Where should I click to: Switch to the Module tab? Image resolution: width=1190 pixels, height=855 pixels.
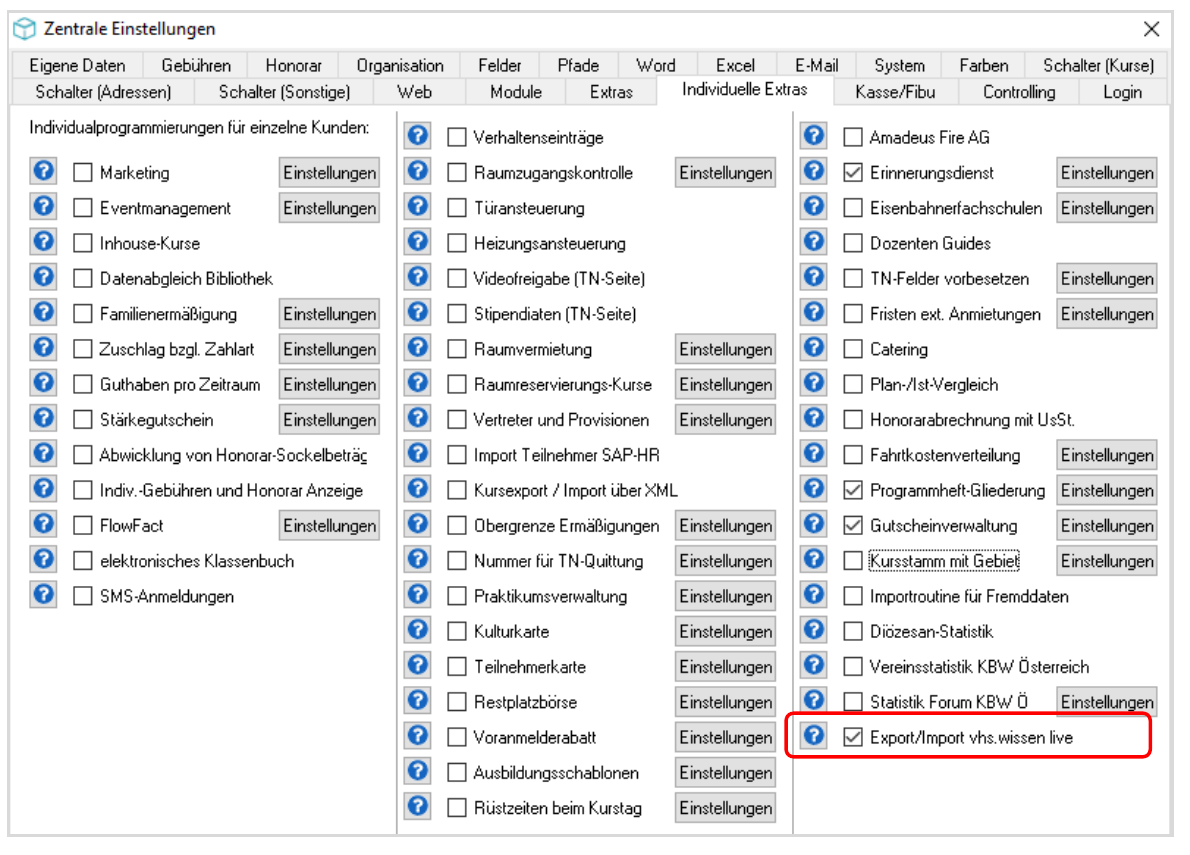coord(516,92)
